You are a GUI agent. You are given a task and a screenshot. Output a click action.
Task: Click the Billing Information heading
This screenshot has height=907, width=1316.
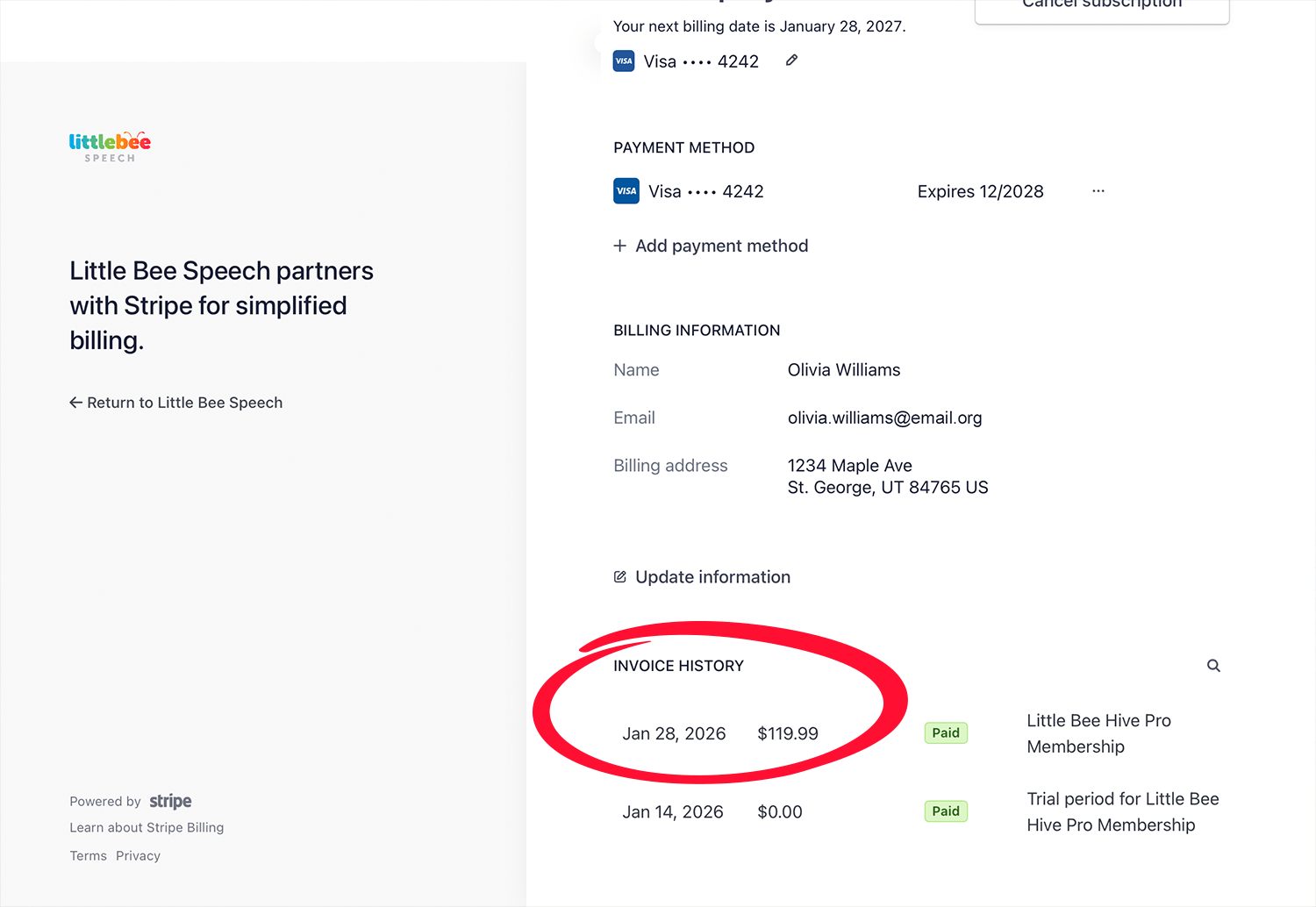[x=697, y=331]
